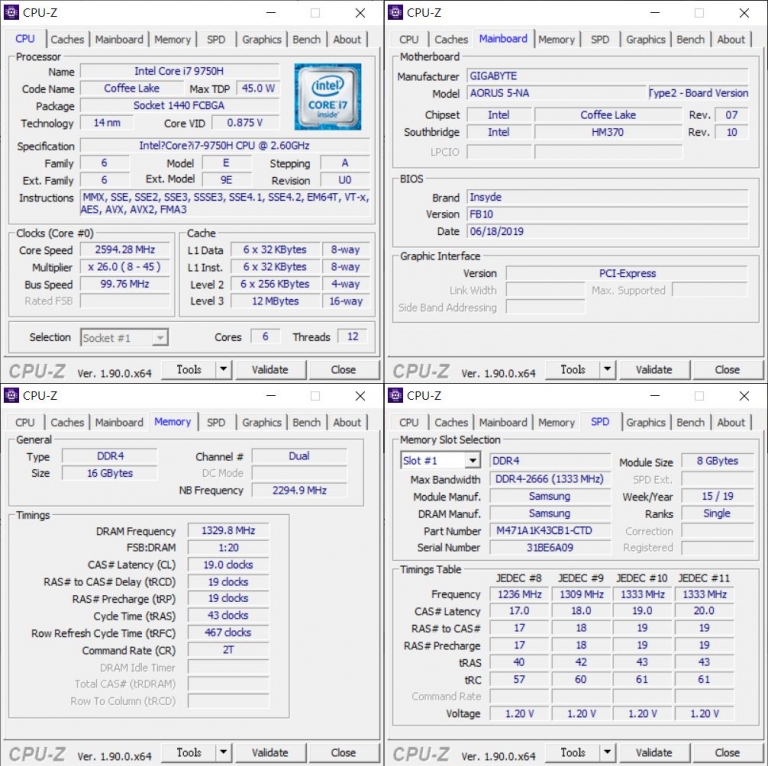This screenshot has height=766, width=768.
Task: Click Validate in the CPU window
Action: tap(270, 369)
